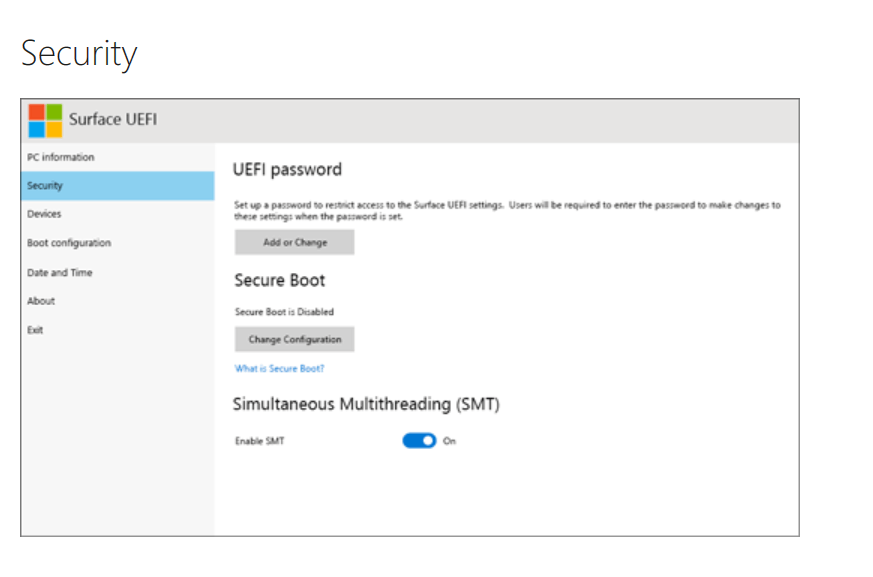This screenshot has width=873, height=577.
Task: Click the Simultaneous Multithreading (SMT) heading
Action: (x=366, y=404)
